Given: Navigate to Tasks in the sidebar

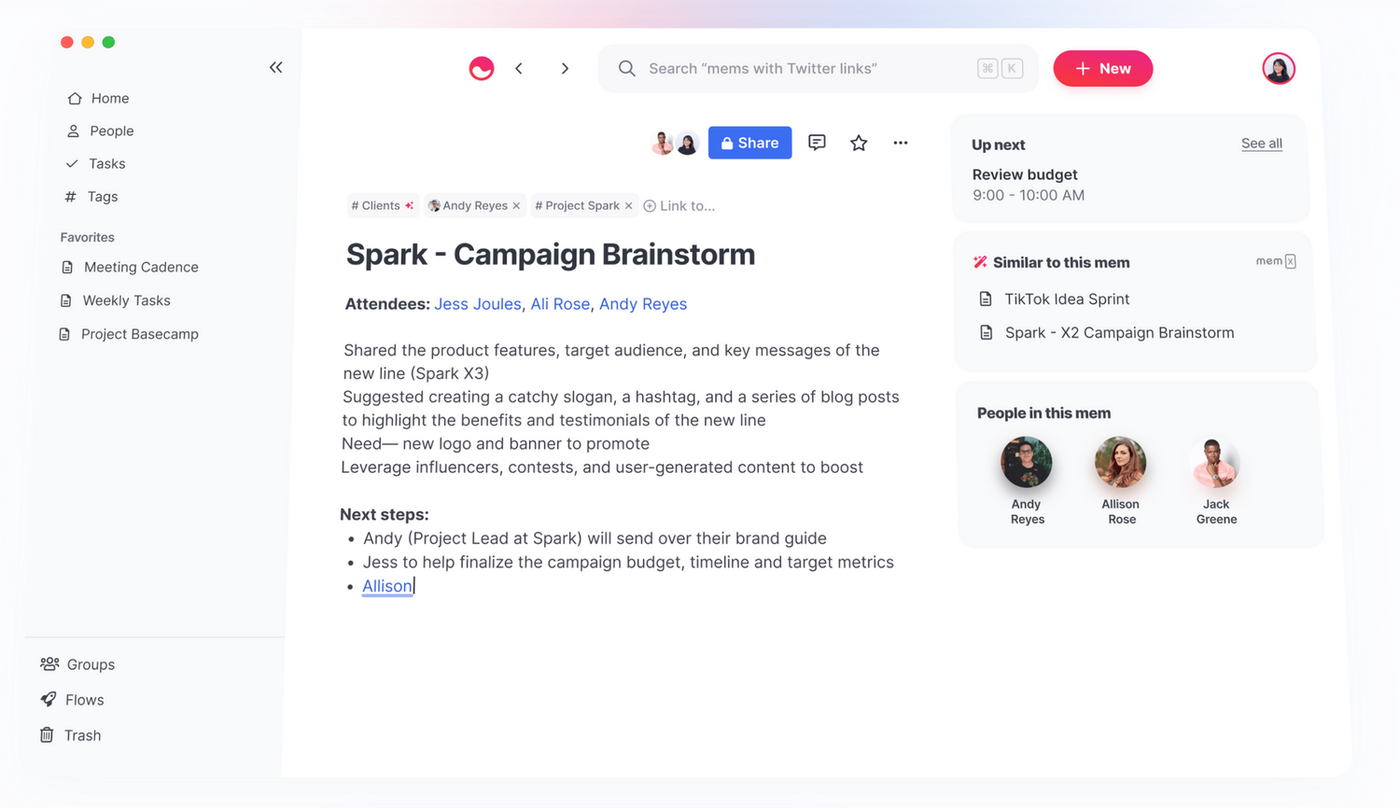Looking at the screenshot, I should pos(106,163).
